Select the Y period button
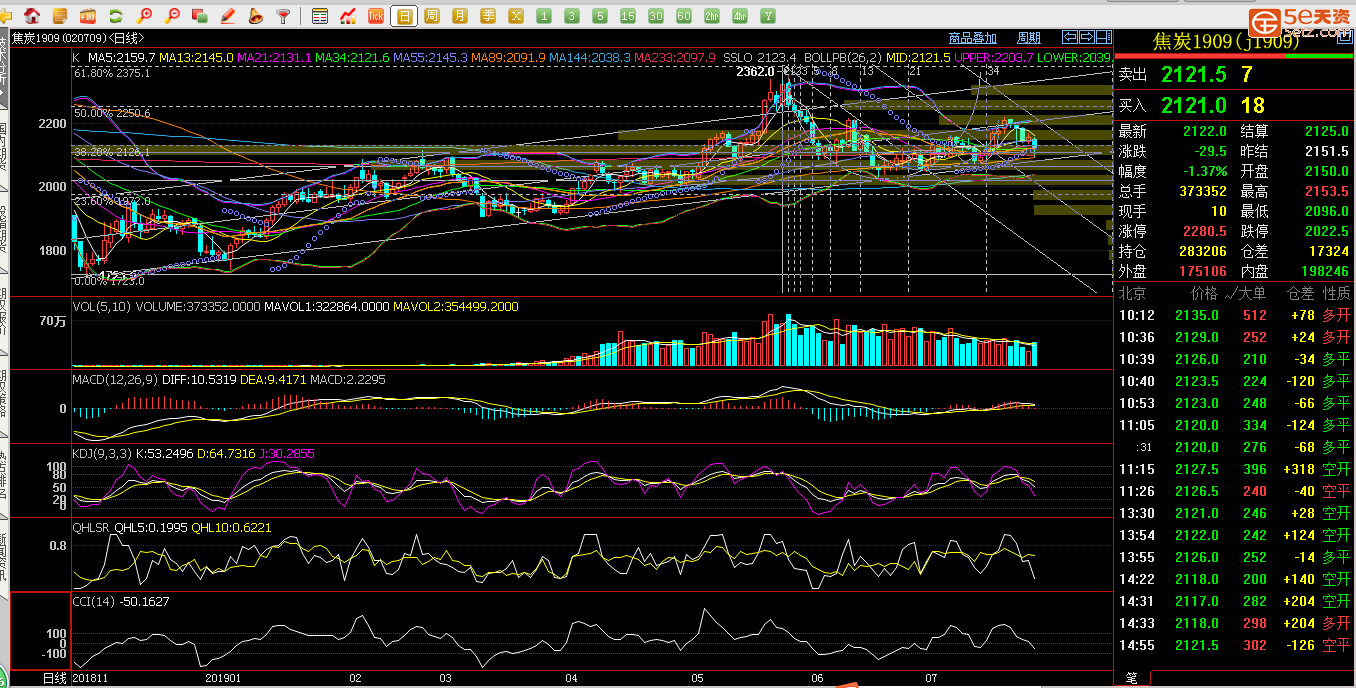This screenshot has height=688, width=1356. click(768, 16)
